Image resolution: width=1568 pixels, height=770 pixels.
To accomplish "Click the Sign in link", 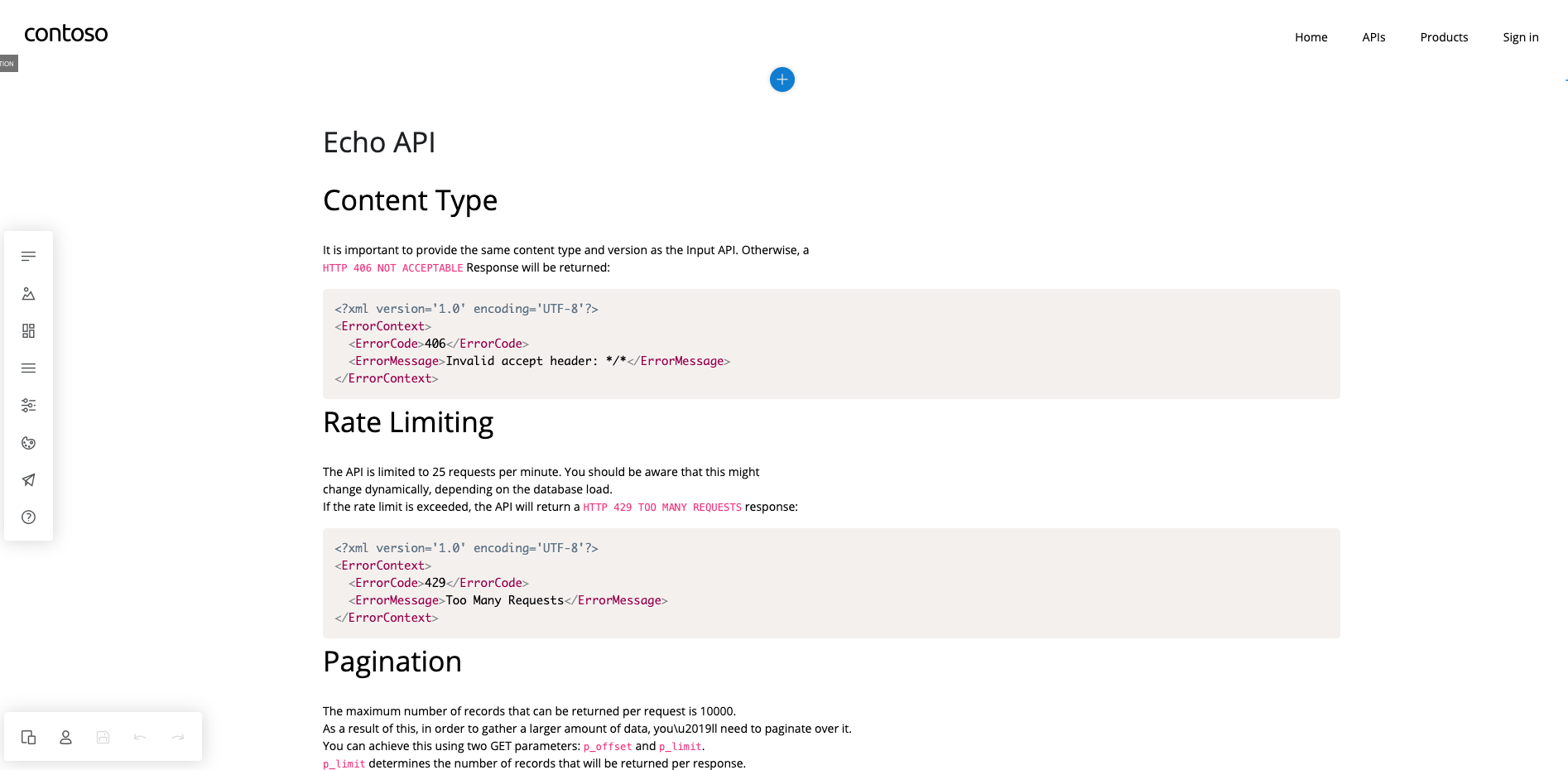I will tap(1520, 37).
